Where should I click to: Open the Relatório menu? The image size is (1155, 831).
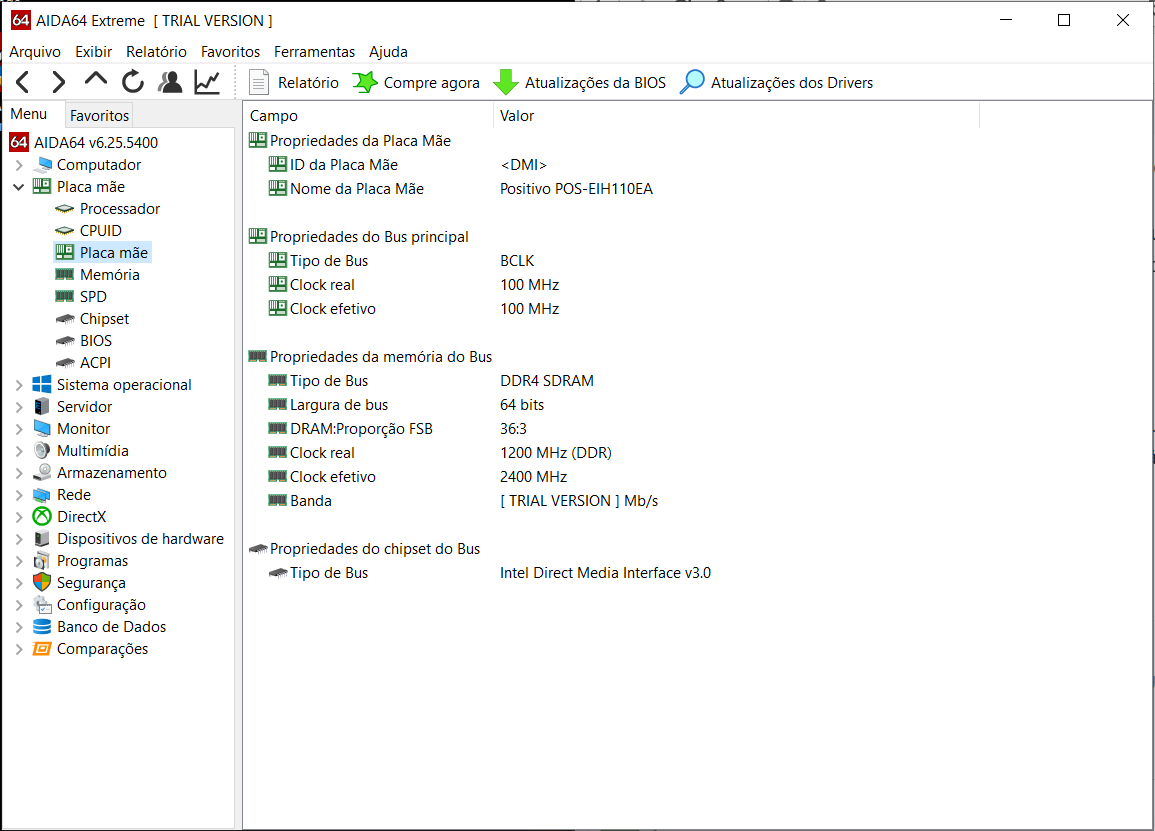tap(156, 52)
